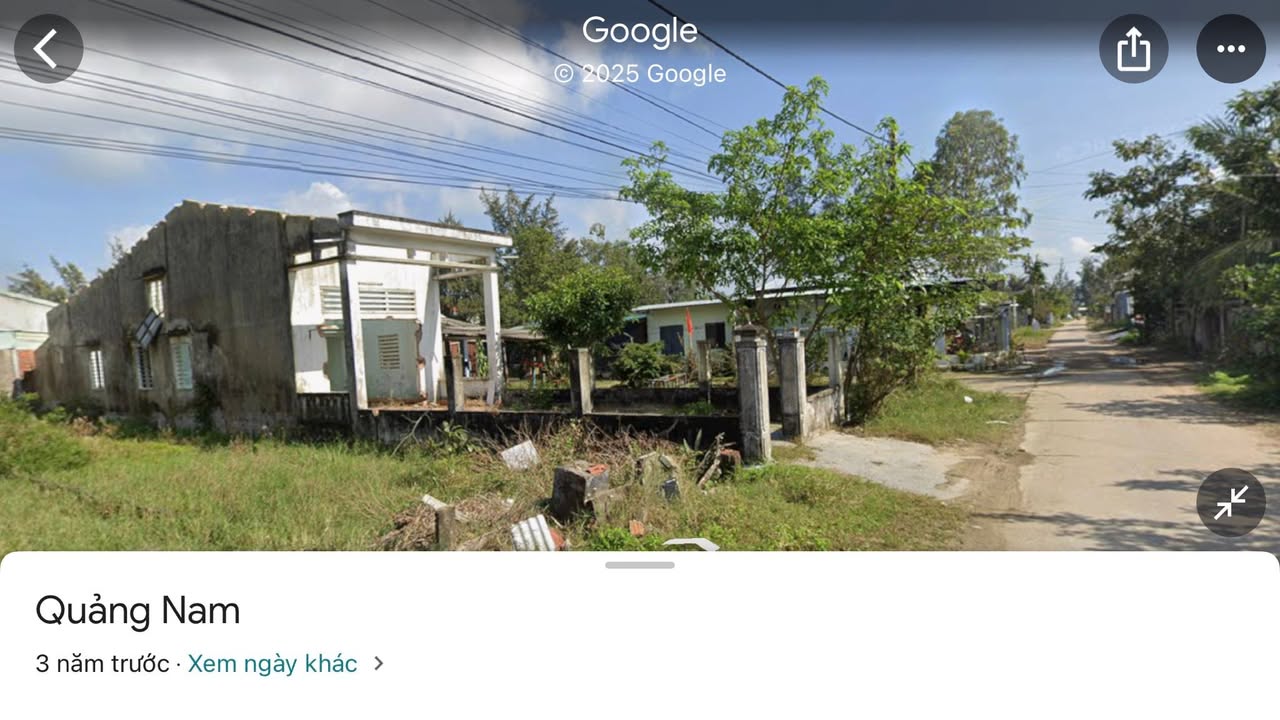Tap the 3 năm trước date label

(102, 663)
